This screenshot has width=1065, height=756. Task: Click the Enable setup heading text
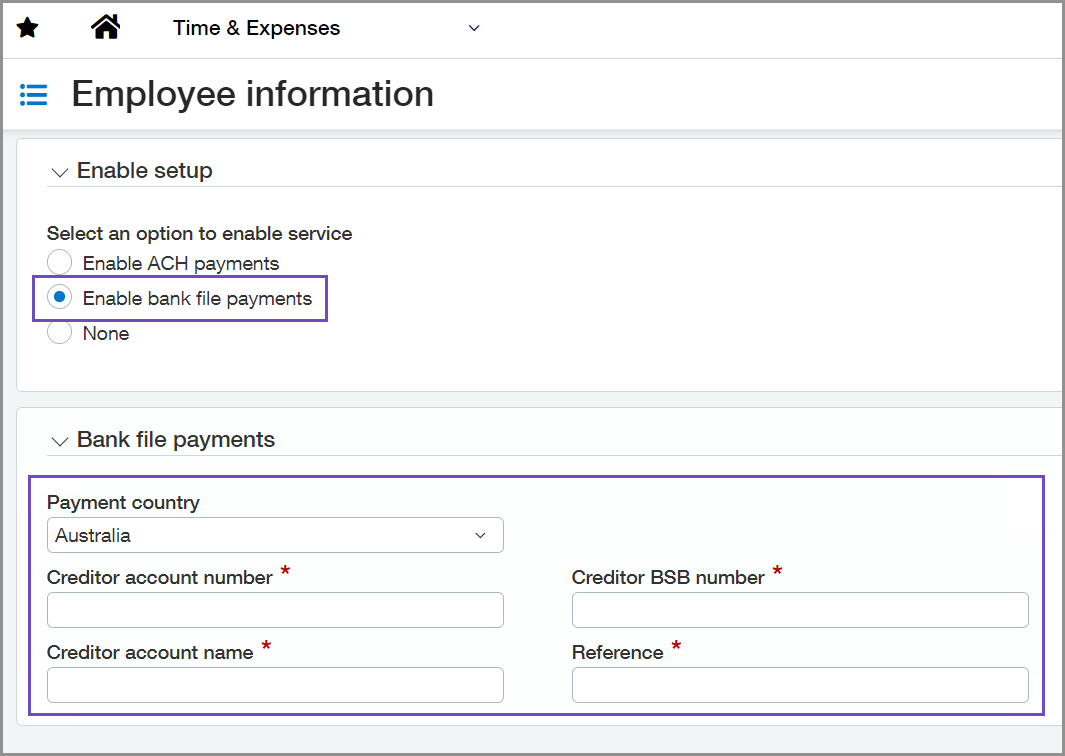(145, 171)
